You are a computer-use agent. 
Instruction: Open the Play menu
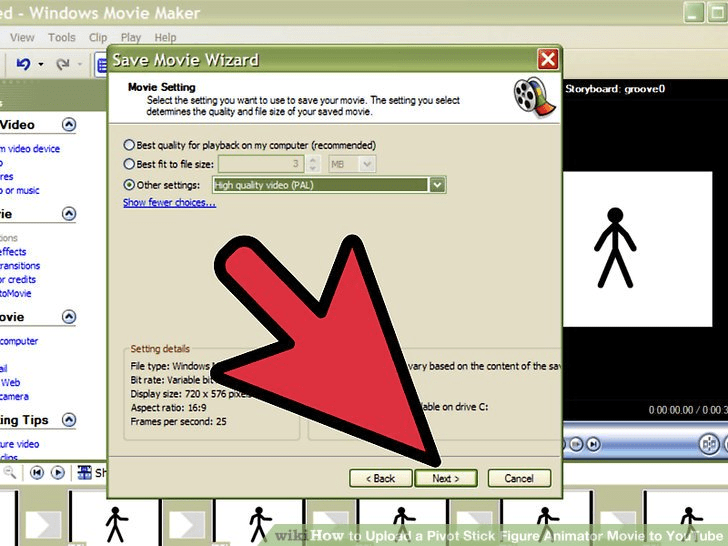click(130, 38)
